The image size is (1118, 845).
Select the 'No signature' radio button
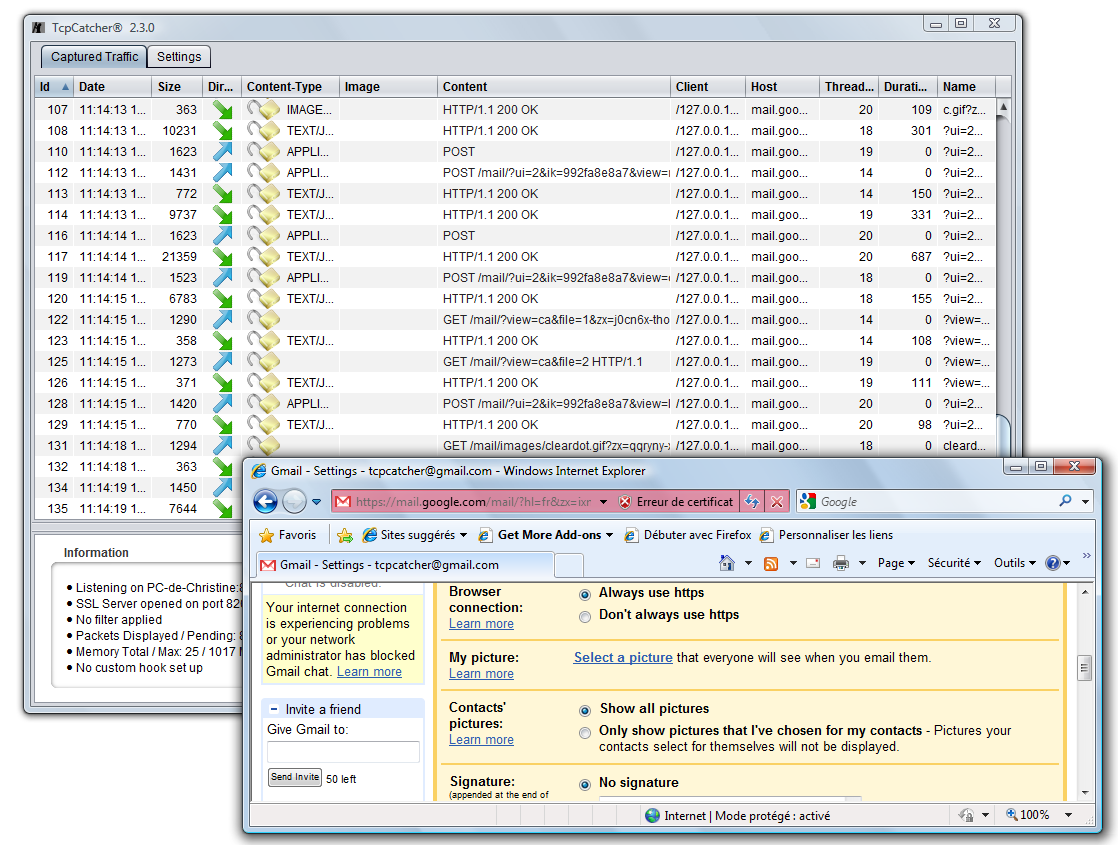click(x=585, y=784)
